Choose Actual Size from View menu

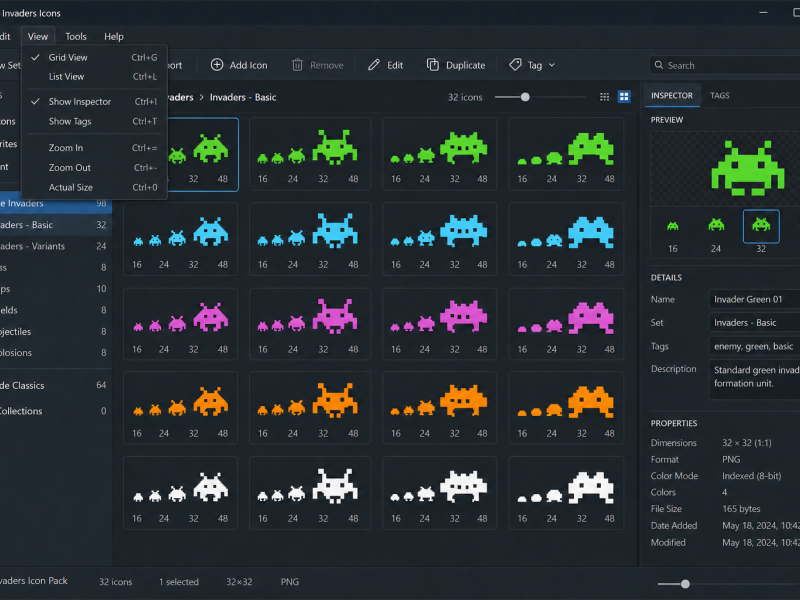[95, 187]
